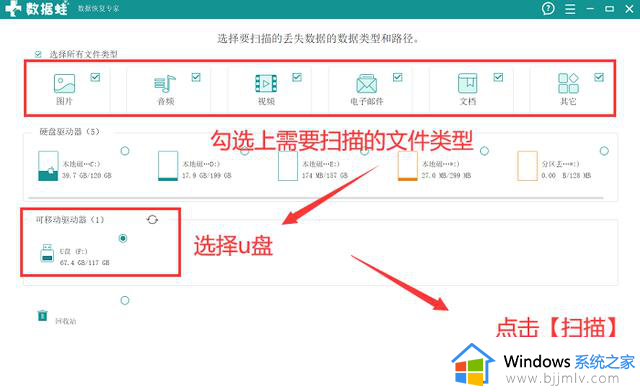Click the C: local disk drive icon
The image size is (640, 392).
(x=48, y=166)
